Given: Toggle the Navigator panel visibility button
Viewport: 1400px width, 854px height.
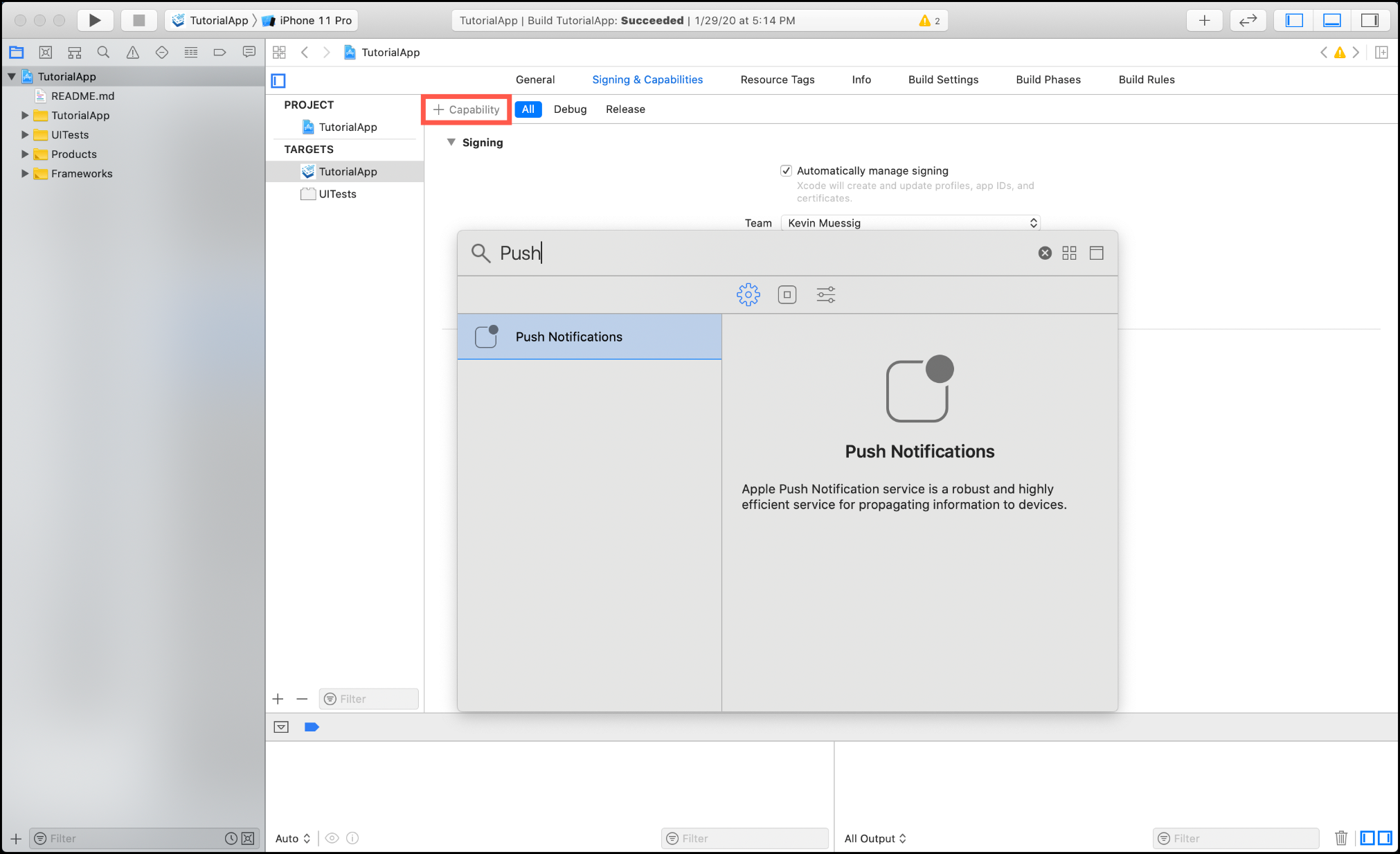Looking at the screenshot, I should point(1294,20).
